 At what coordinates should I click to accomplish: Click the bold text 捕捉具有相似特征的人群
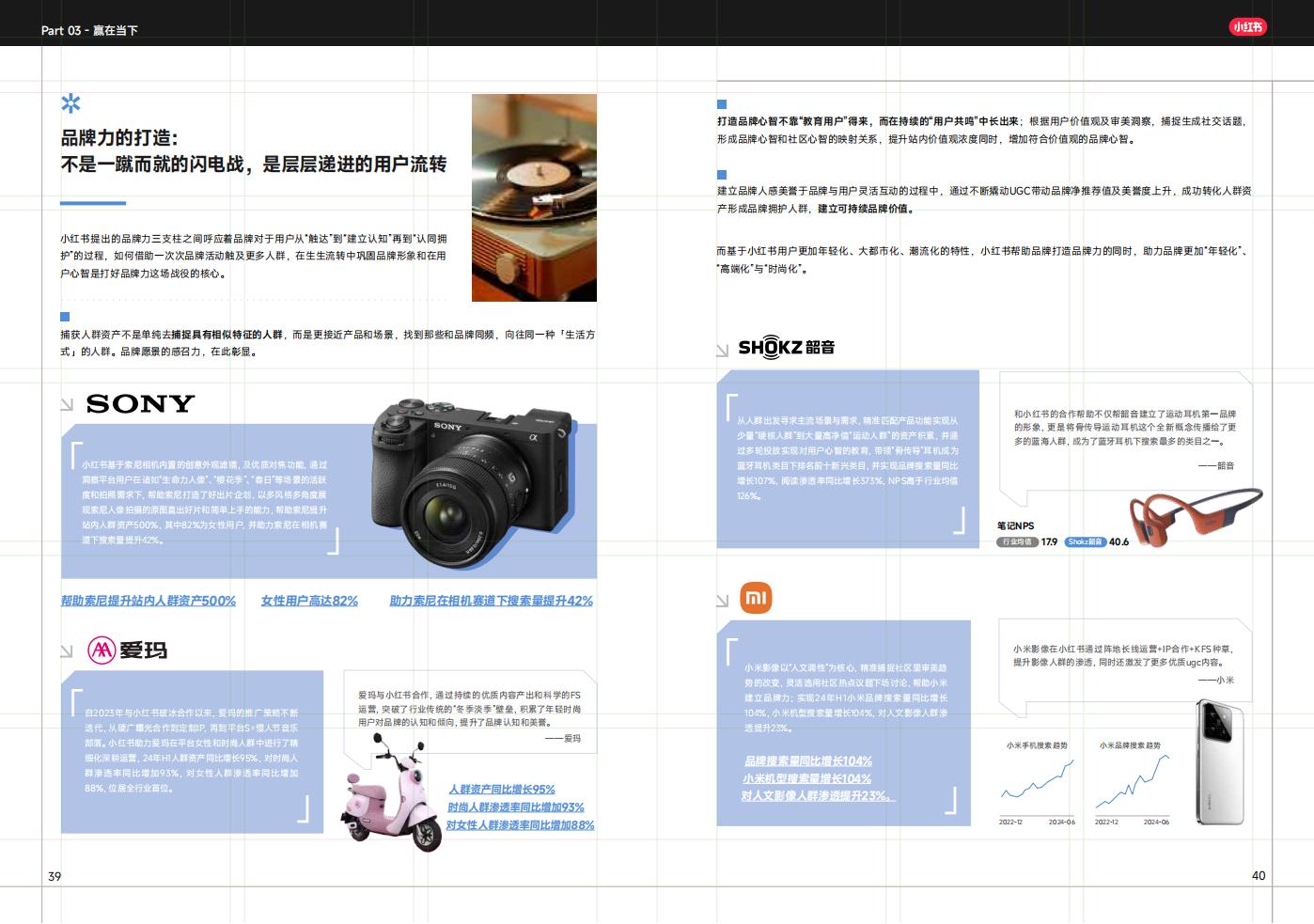[227, 335]
